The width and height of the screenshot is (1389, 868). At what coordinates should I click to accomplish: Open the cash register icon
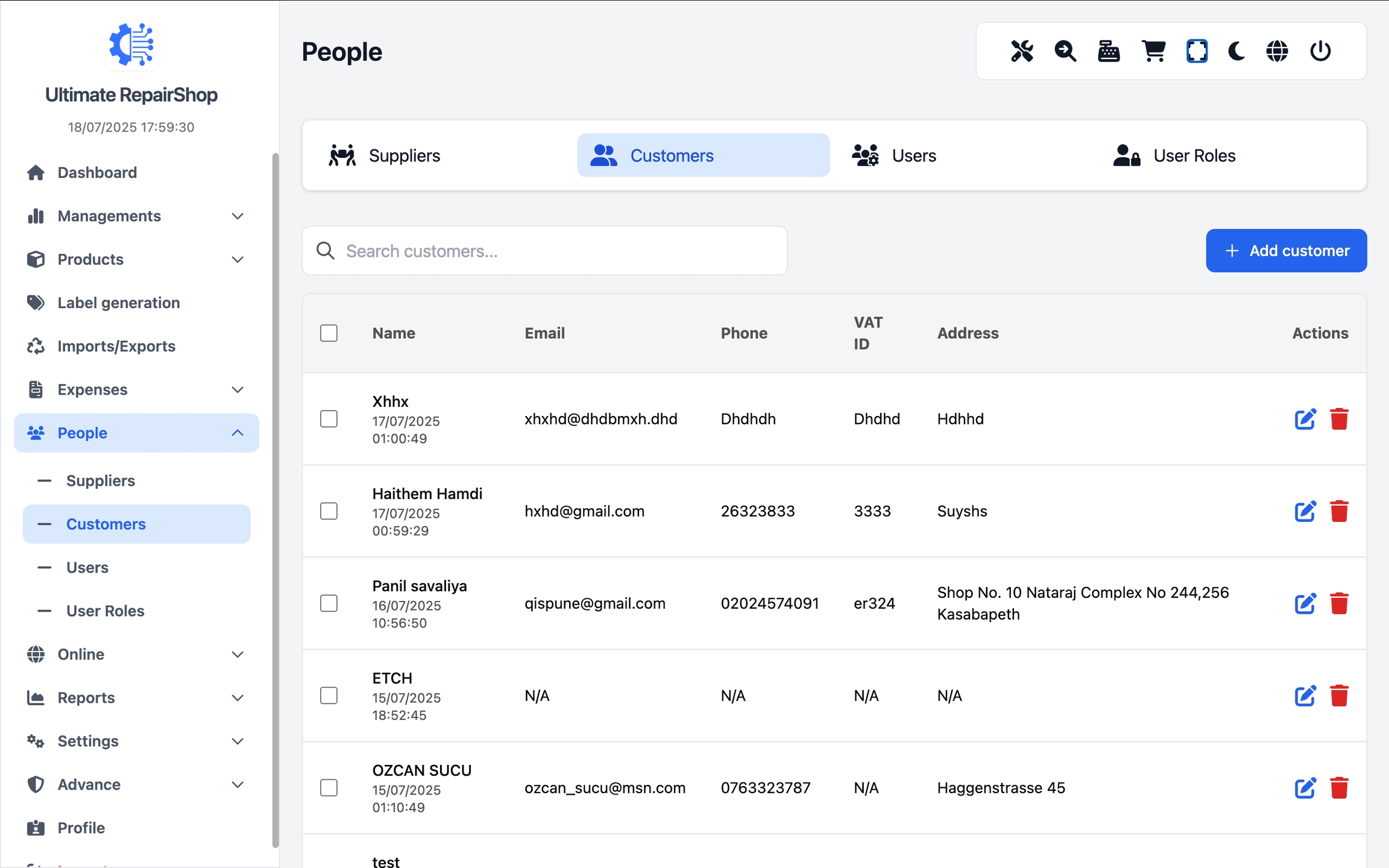[1109, 51]
